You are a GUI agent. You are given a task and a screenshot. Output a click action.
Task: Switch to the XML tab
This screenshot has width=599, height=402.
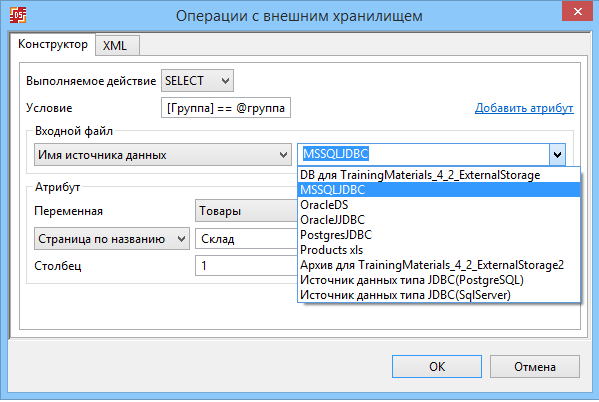click(x=117, y=46)
